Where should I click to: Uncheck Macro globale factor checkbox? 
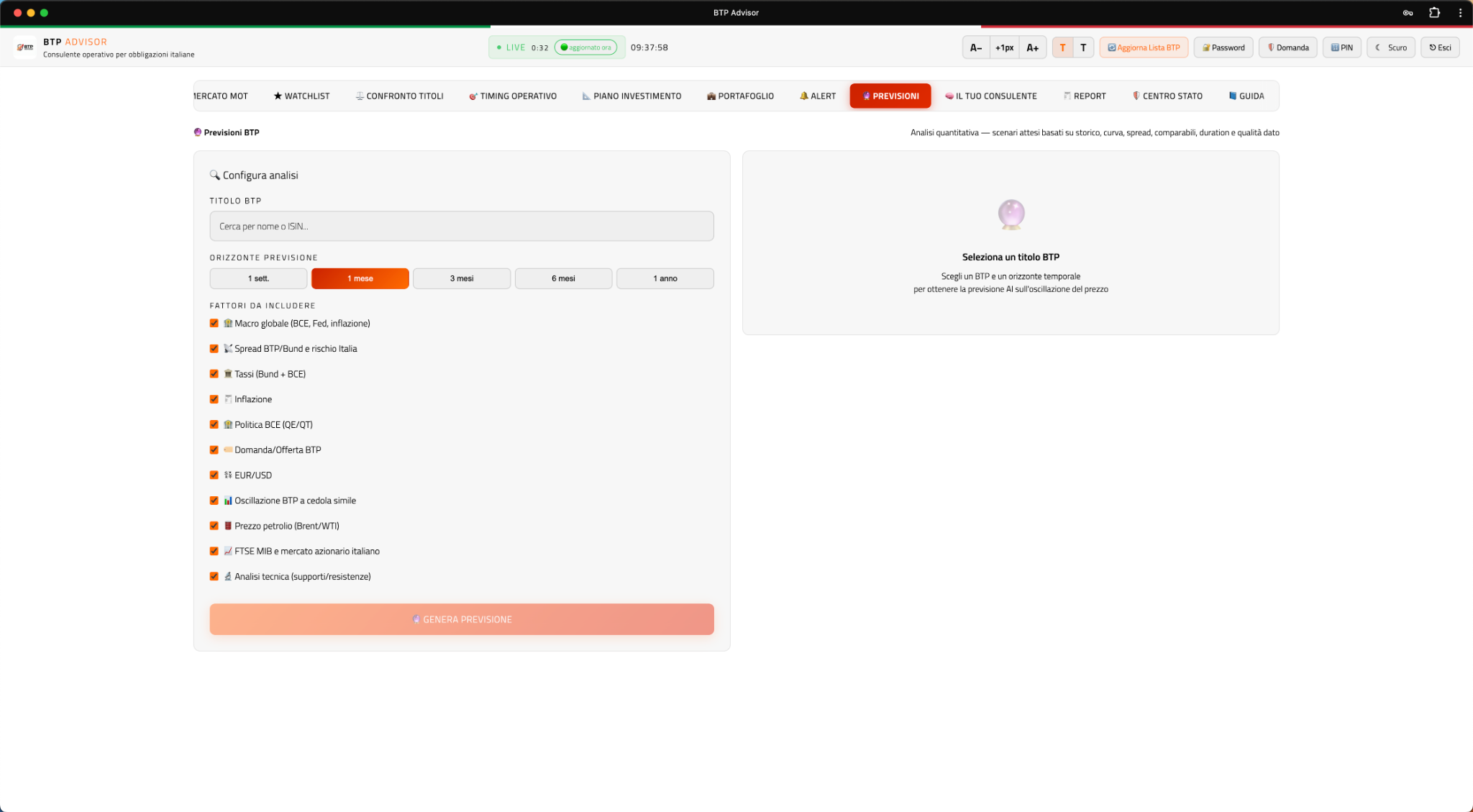tap(214, 324)
